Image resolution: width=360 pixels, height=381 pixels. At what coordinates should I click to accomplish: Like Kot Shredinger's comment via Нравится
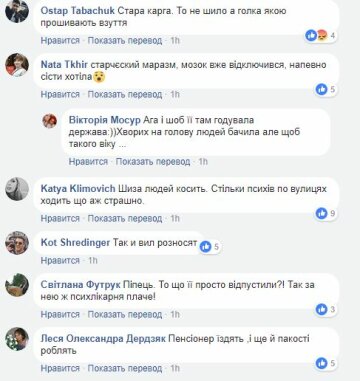click(60, 260)
